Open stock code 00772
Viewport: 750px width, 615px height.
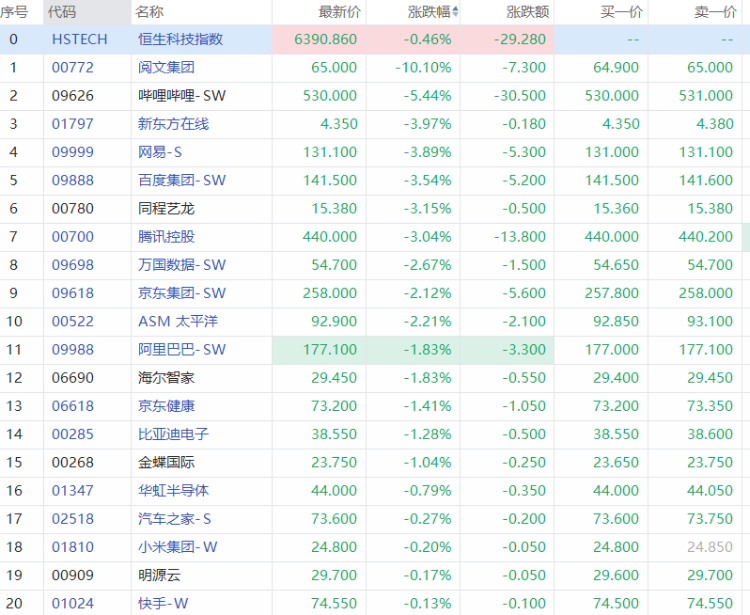point(73,67)
